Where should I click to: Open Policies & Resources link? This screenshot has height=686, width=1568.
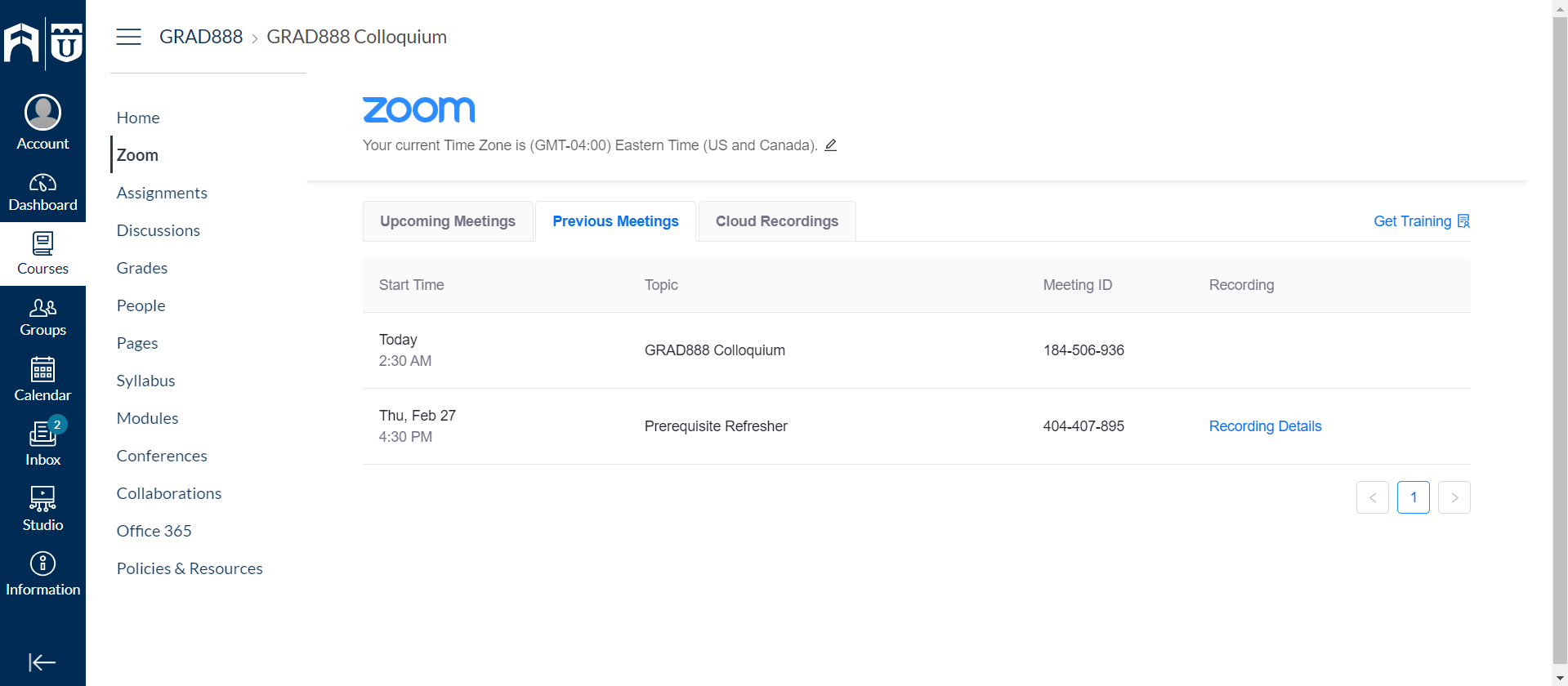point(190,568)
